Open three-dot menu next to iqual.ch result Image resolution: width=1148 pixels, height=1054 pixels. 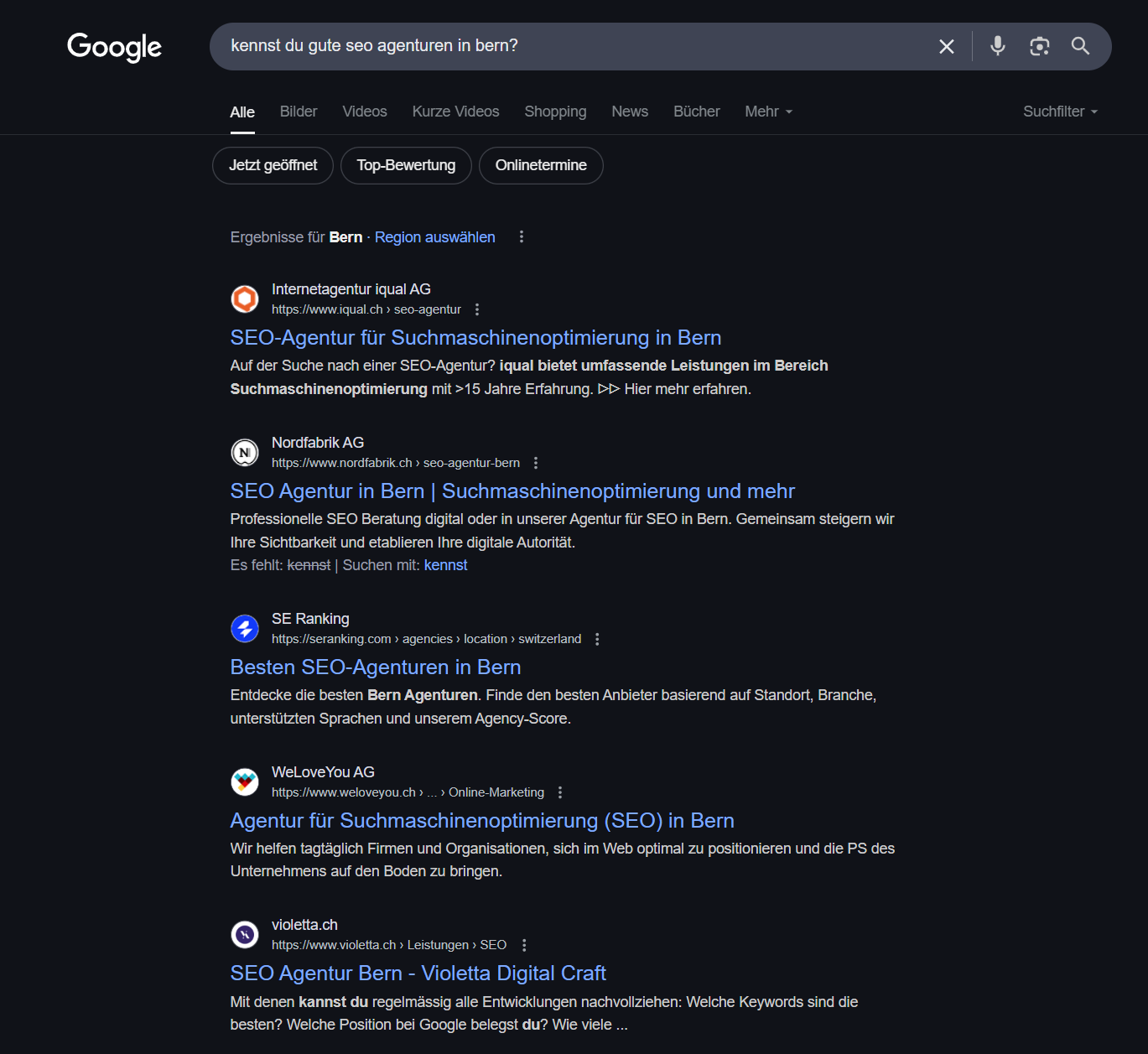[477, 309]
